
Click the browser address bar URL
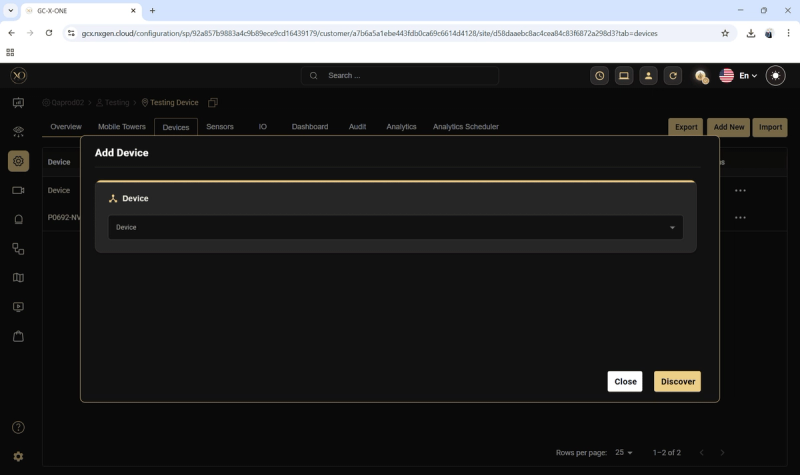point(369,33)
